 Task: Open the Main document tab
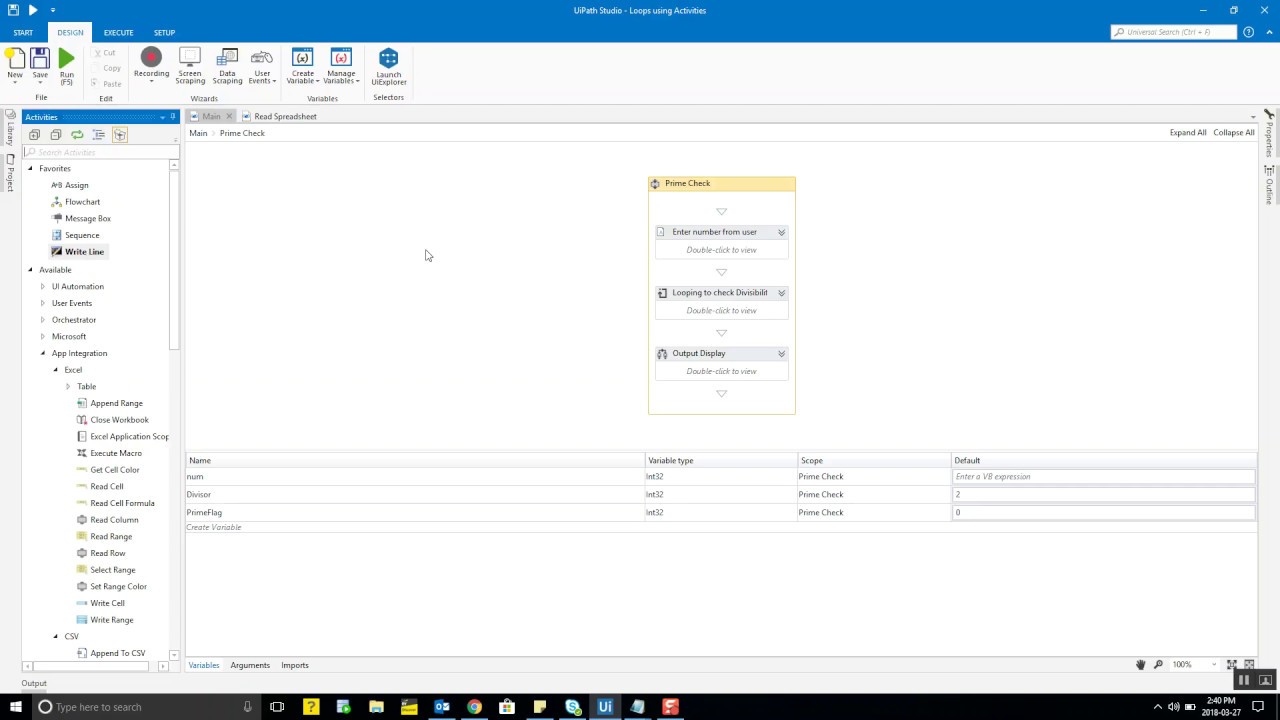pos(211,116)
